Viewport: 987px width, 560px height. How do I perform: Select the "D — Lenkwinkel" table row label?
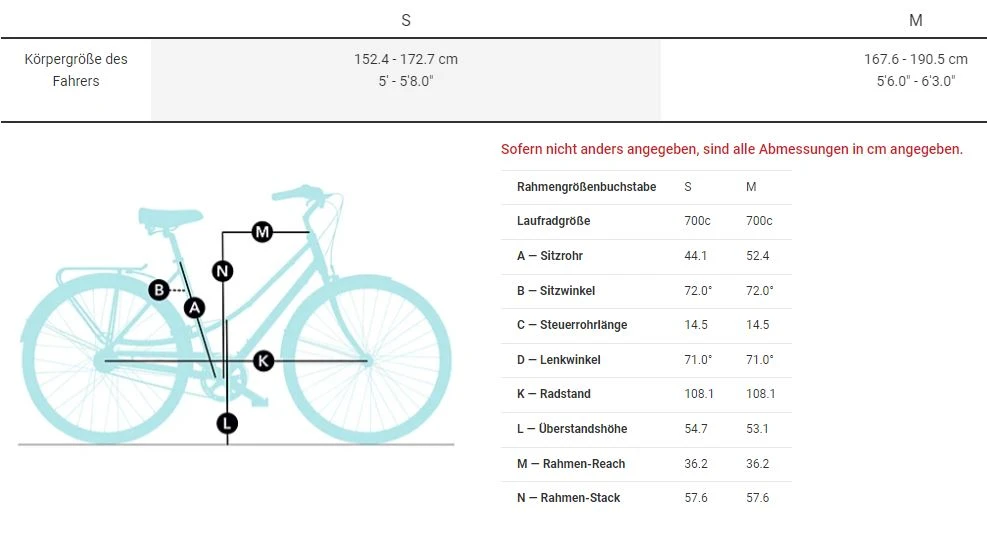click(x=558, y=360)
